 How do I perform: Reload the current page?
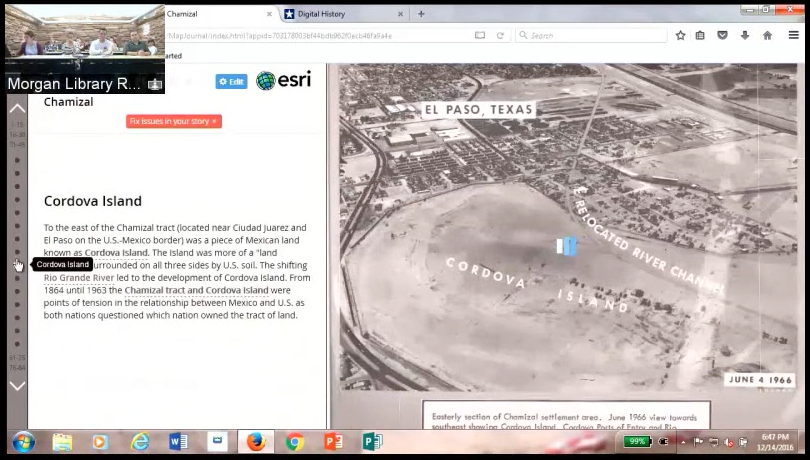click(500, 35)
